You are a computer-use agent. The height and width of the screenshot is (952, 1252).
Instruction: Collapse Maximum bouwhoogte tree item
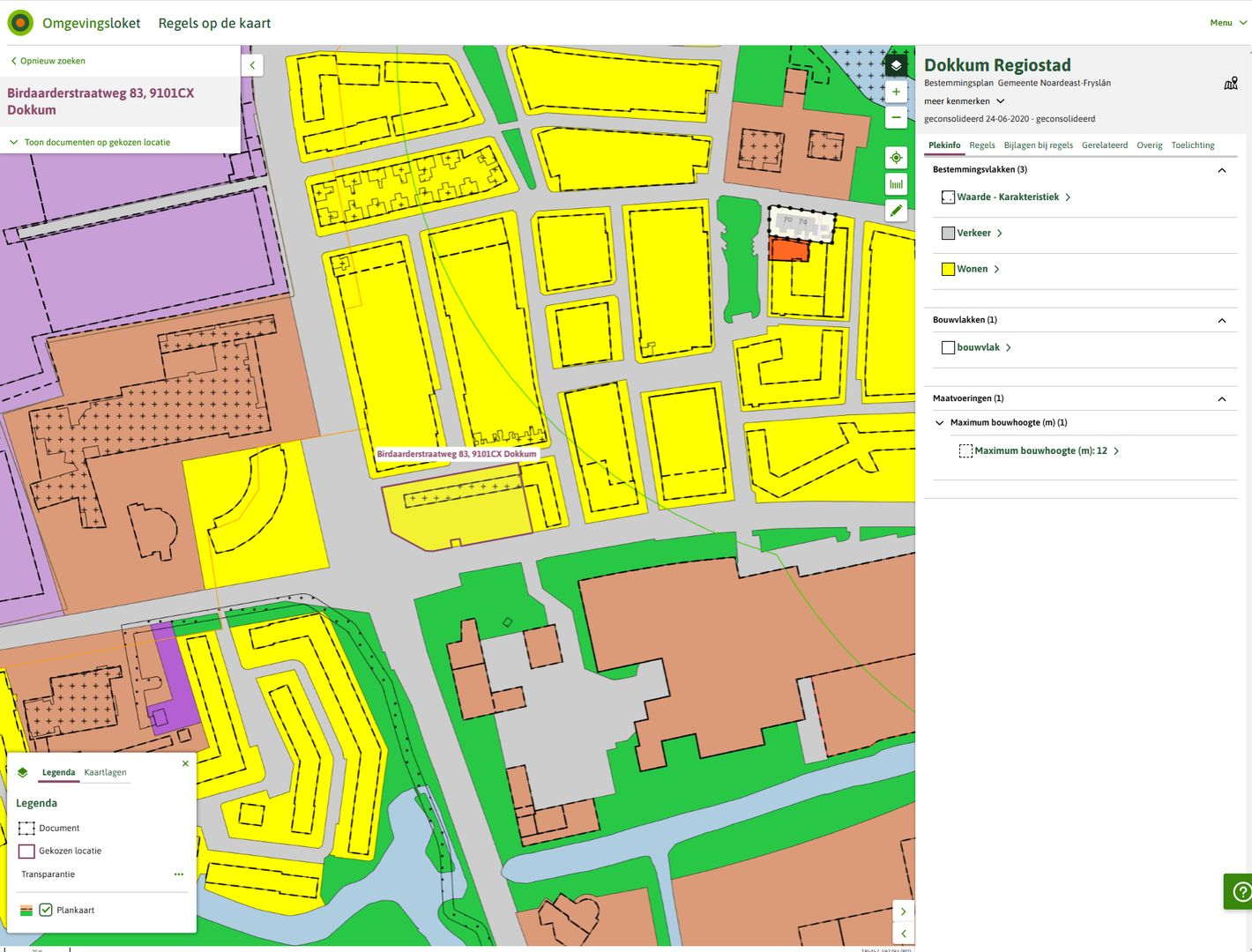point(940,423)
